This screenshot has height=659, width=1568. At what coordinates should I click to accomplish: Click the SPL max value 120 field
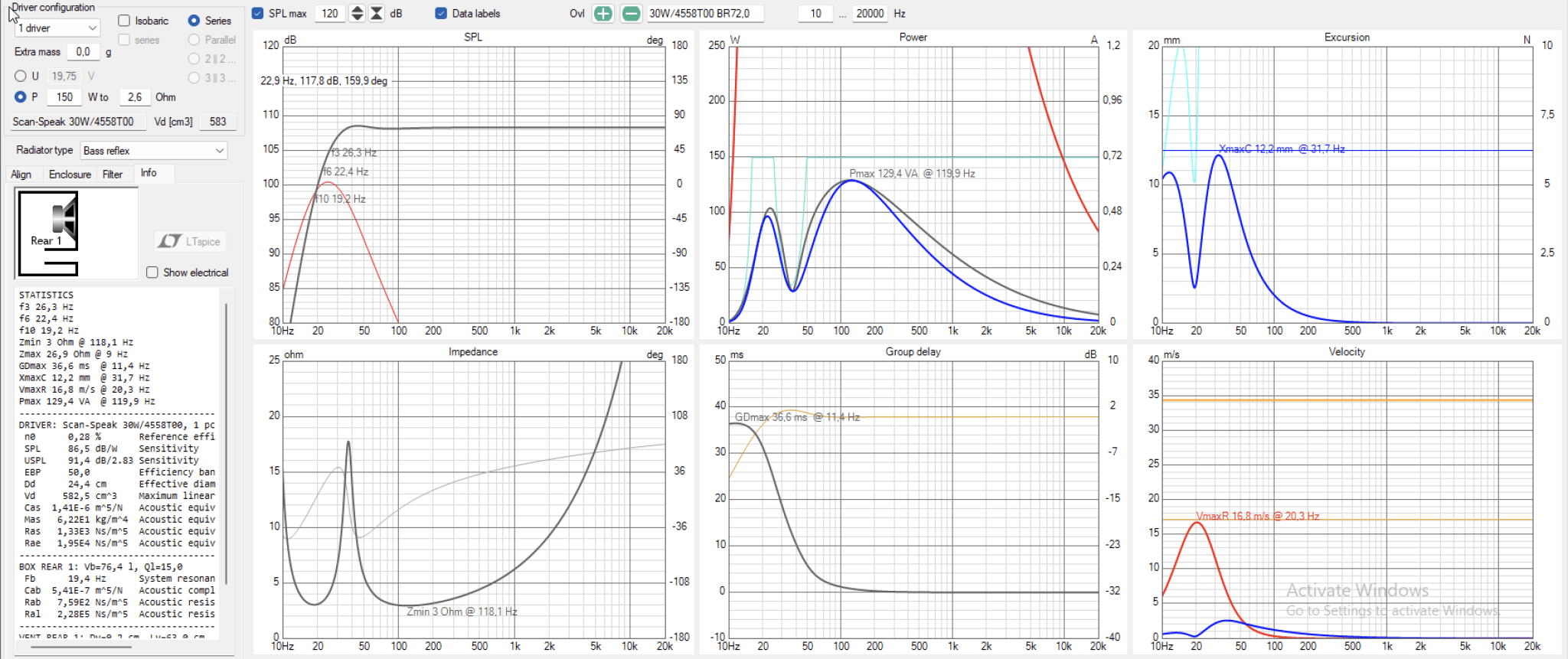(x=330, y=13)
